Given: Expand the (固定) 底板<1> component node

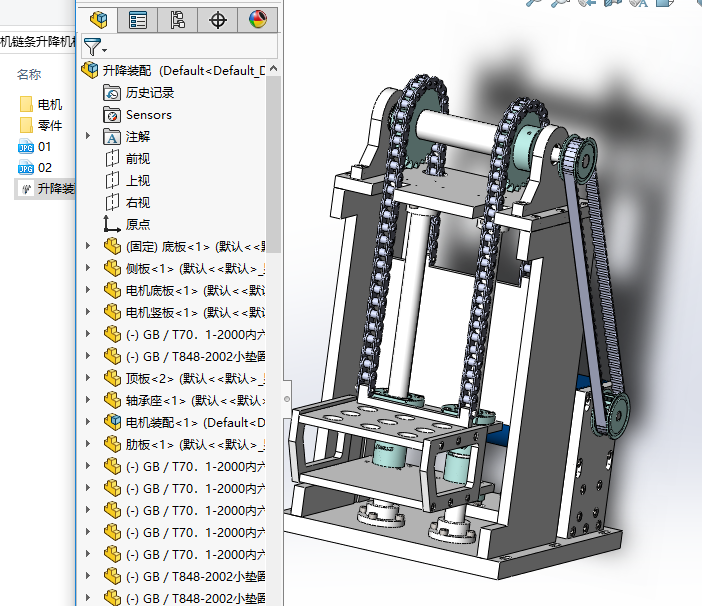Looking at the screenshot, I should [x=88, y=246].
